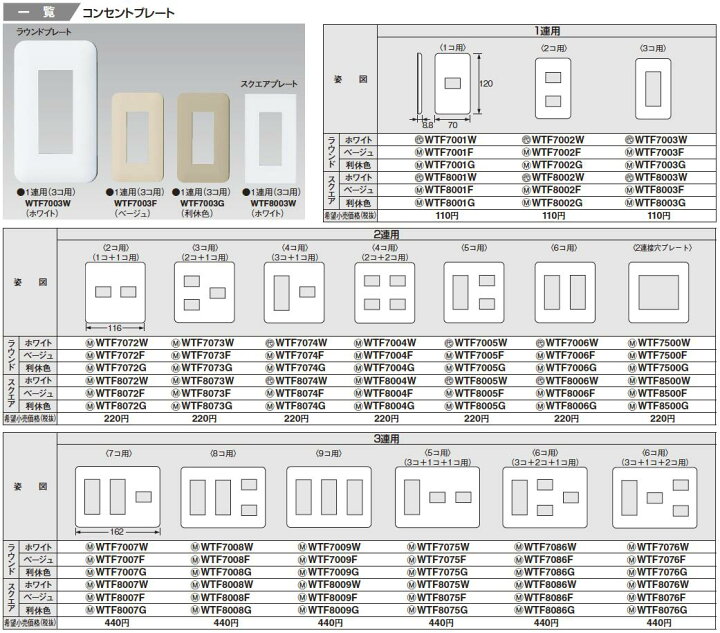Select the 1コ用 single plate diagram

click(x=452, y=84)
